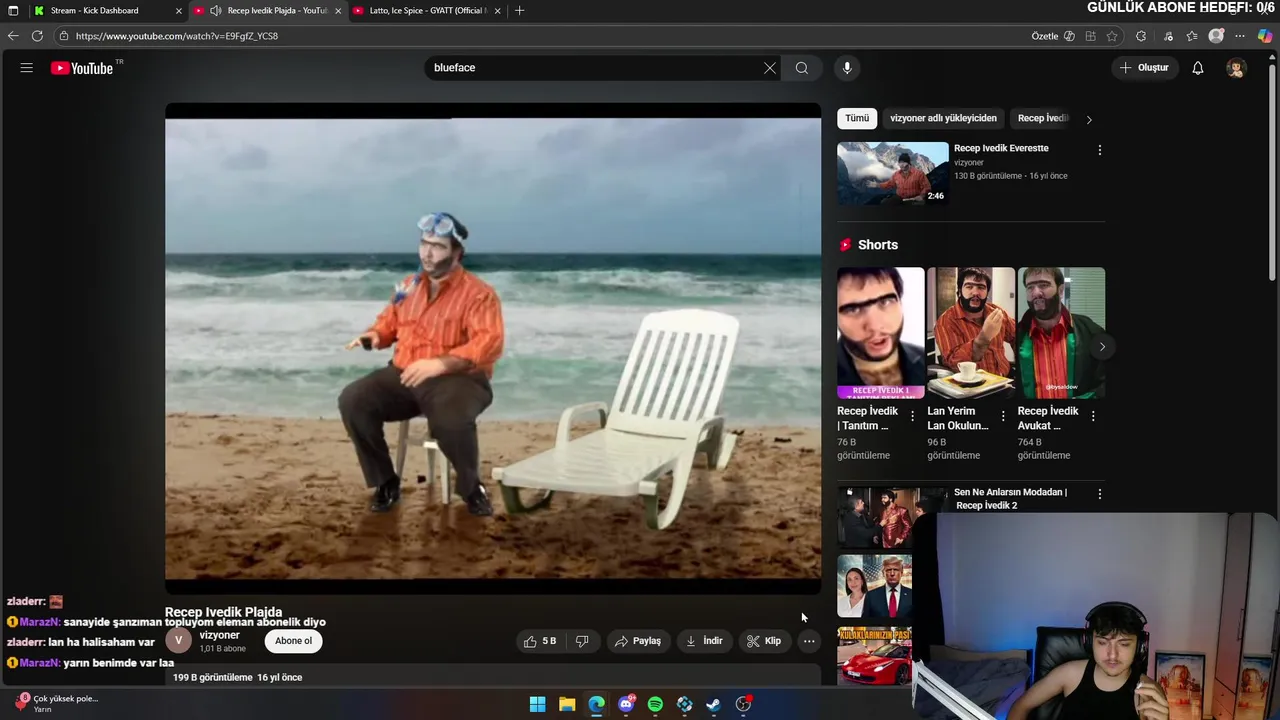The height and width of the screenshot is (720, 1280).
Task: Open Spotify from the taskbar
Action: coord(655,704)
